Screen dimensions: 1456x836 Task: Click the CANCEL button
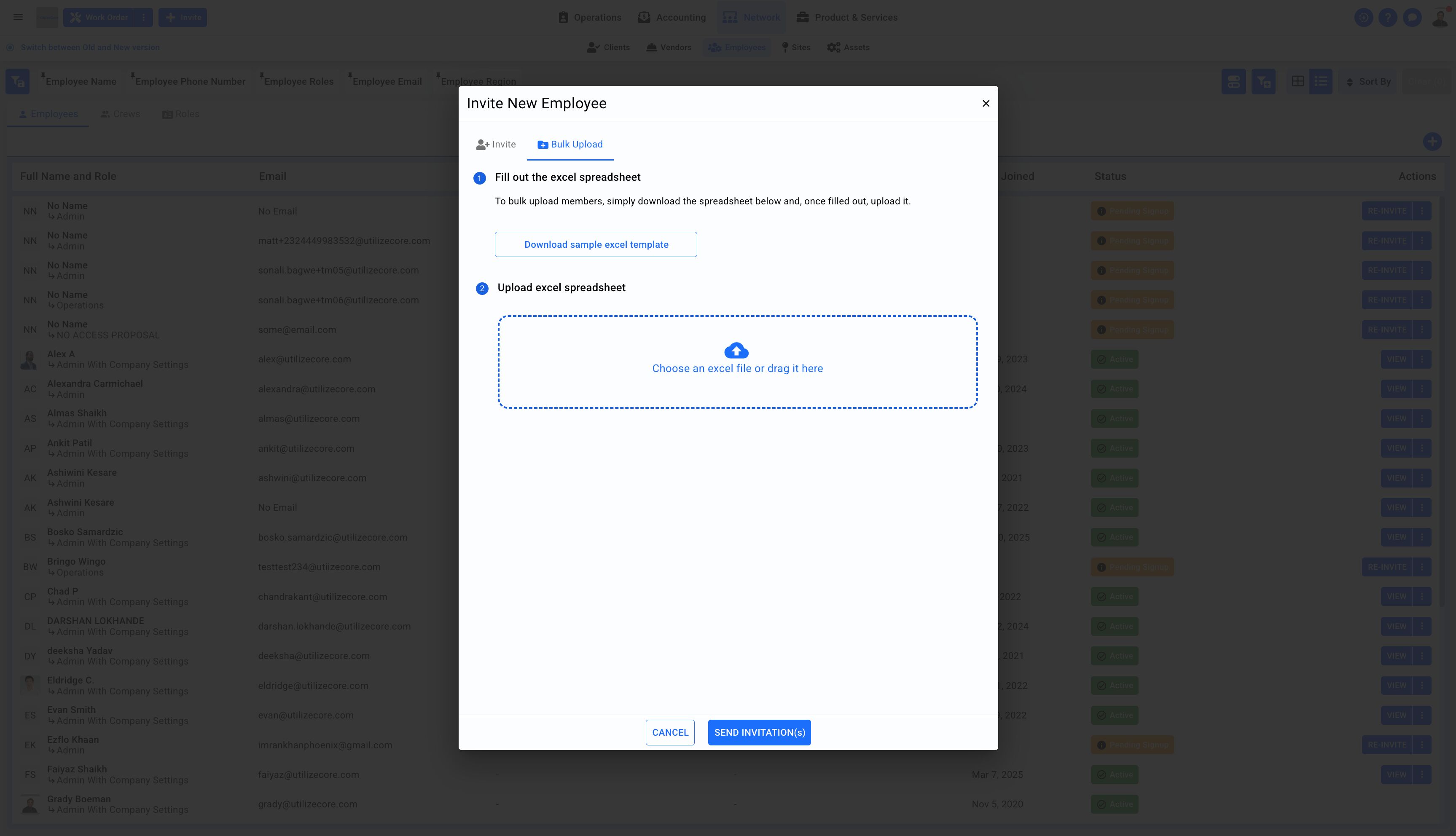(670, 733)
